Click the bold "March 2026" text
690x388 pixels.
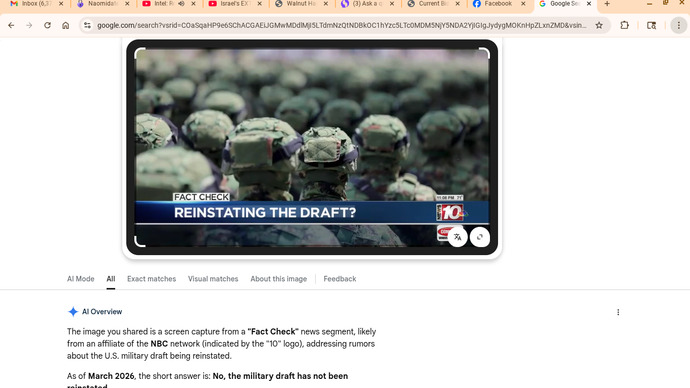[x=111, y=376]
